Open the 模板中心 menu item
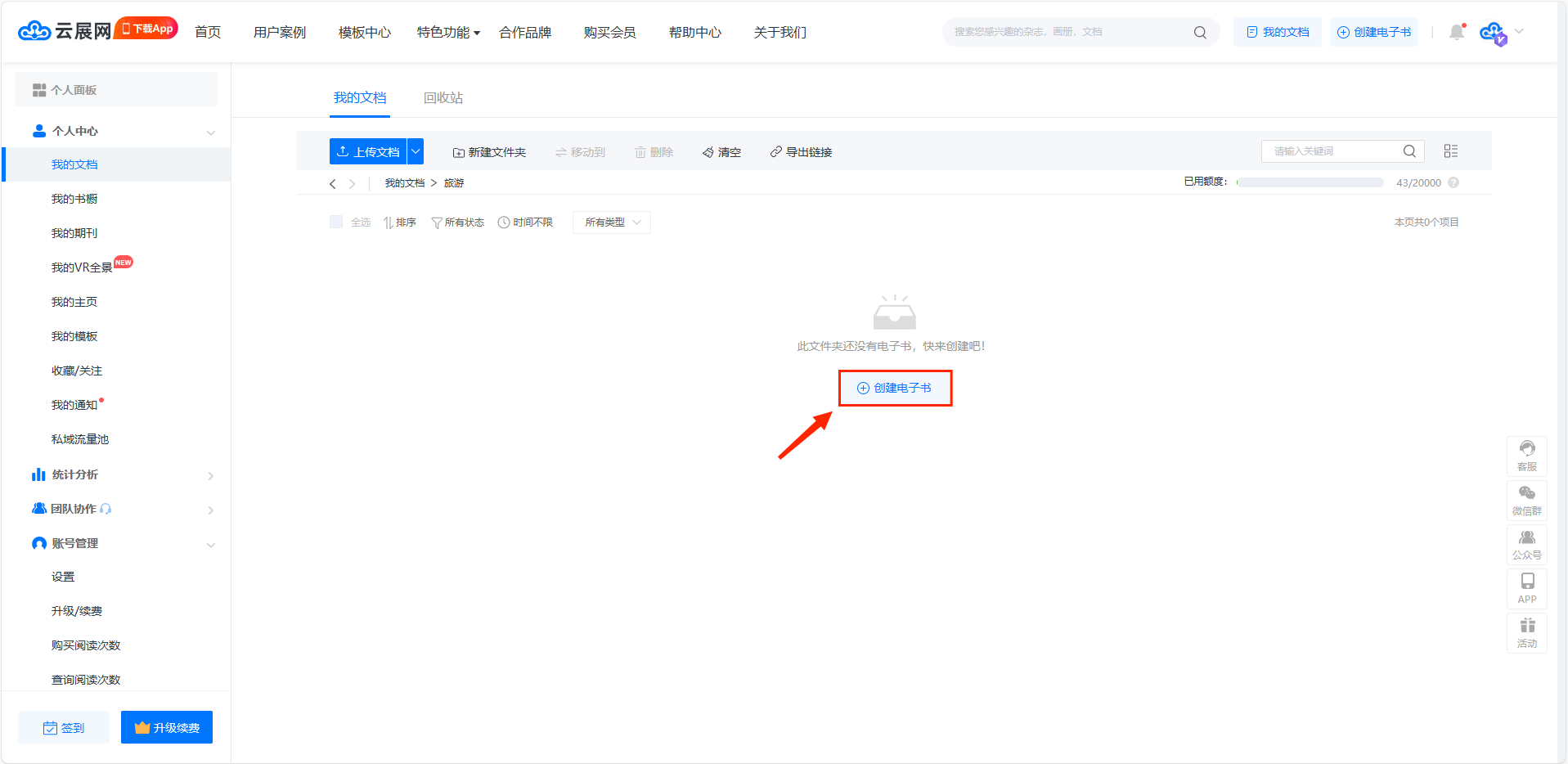This screenshot has width=1568, height=764. point(364,33)
